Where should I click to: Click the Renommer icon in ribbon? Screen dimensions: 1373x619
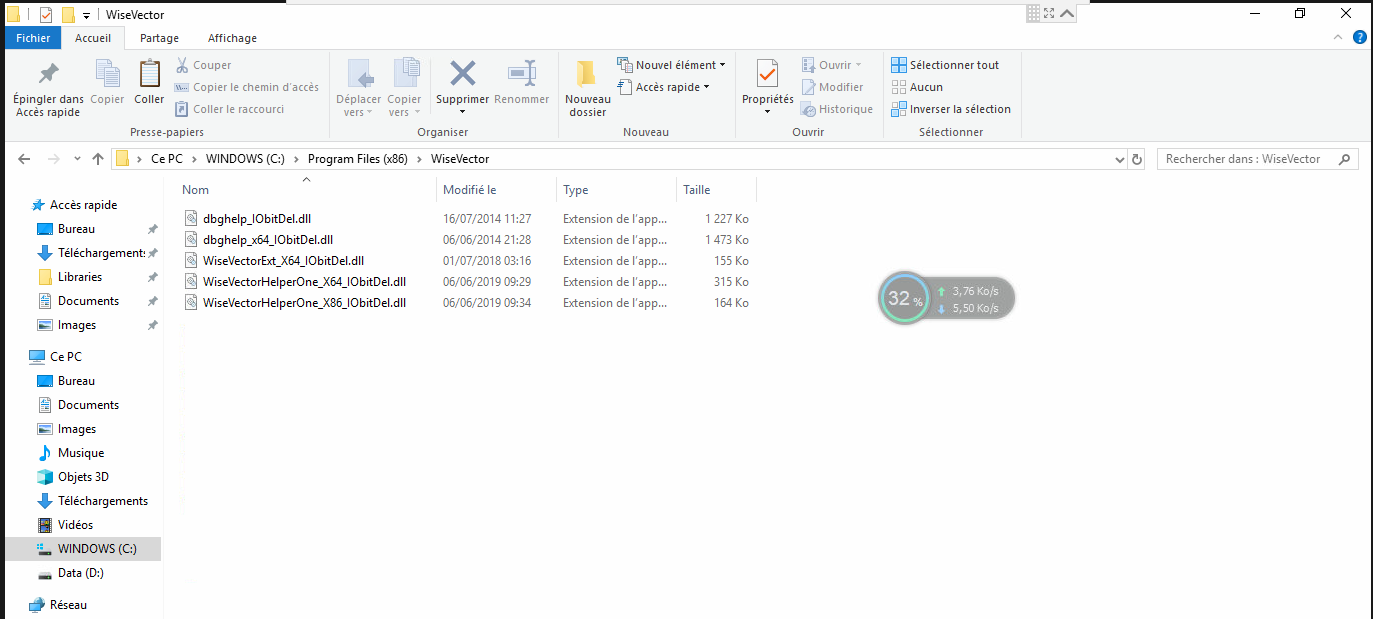click(521, 74)
